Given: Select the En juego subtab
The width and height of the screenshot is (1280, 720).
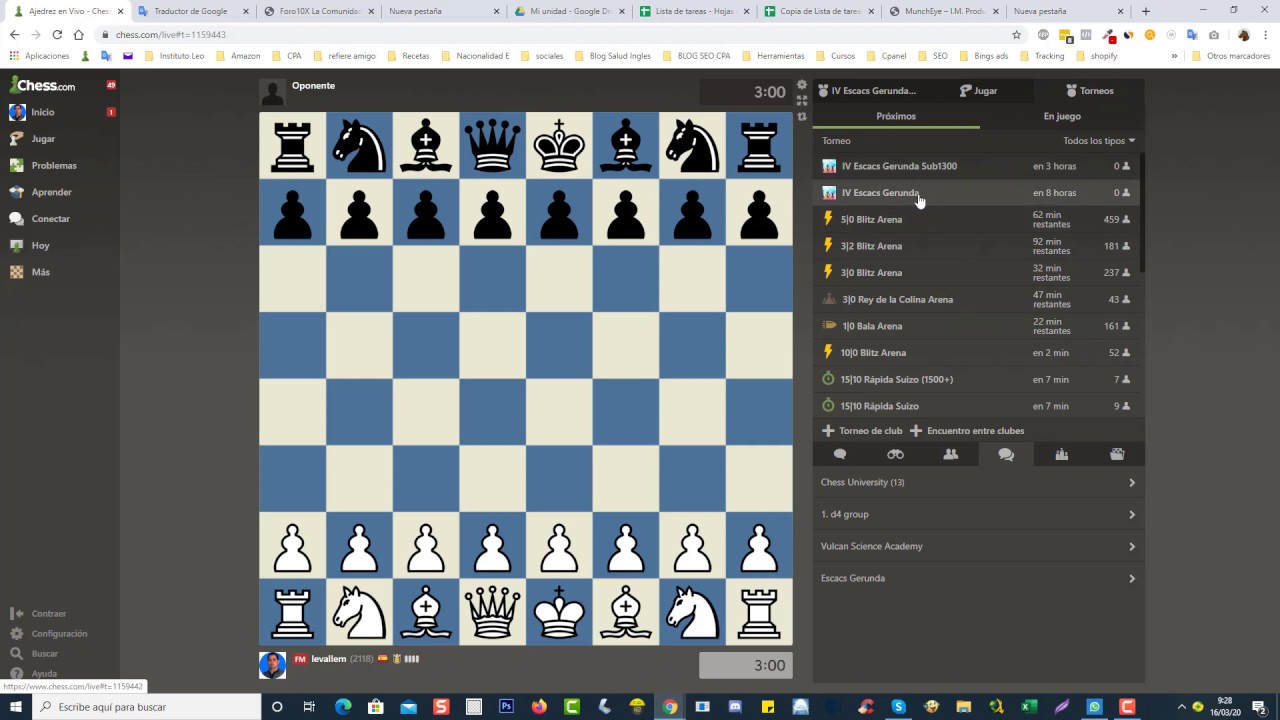Looking at the screenshot, I should coord(1062,116).
